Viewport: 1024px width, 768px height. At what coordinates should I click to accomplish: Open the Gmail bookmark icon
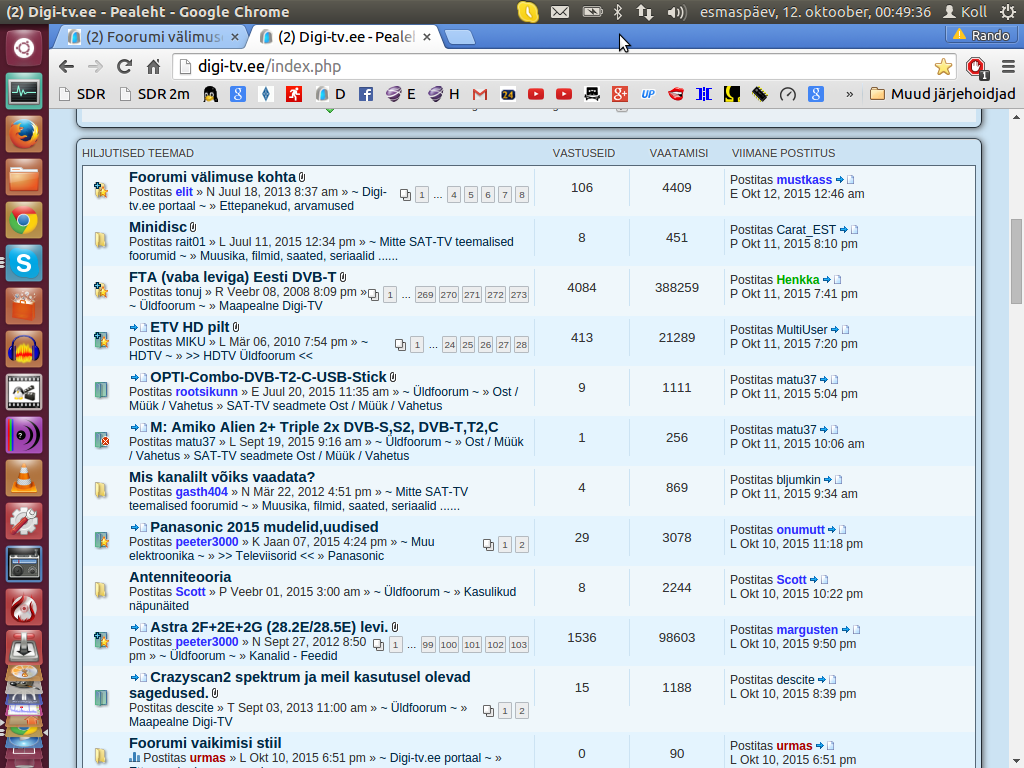[480, 94]
